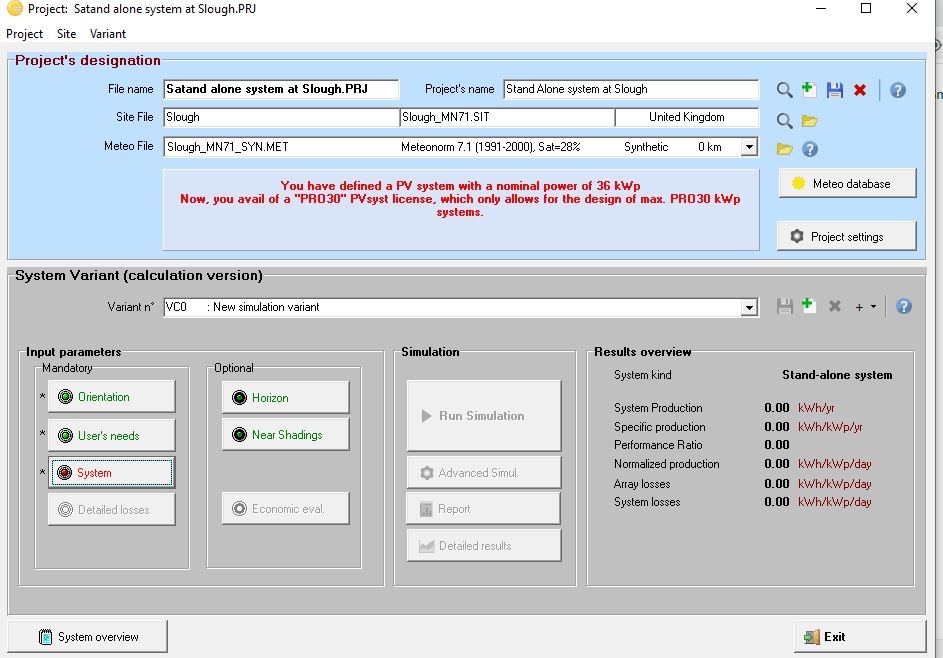Expand the Meteo File dropdown arrow

coord(749,147)
